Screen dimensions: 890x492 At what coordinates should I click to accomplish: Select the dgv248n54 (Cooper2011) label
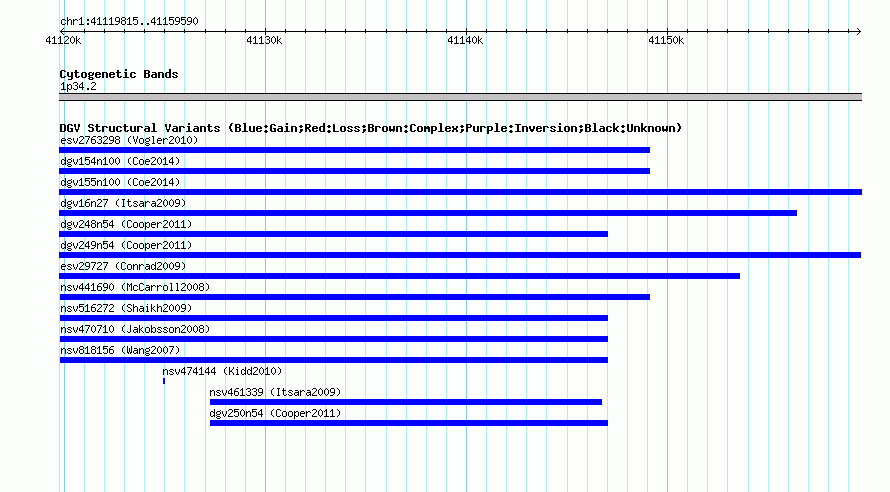[x=126, y=224]
